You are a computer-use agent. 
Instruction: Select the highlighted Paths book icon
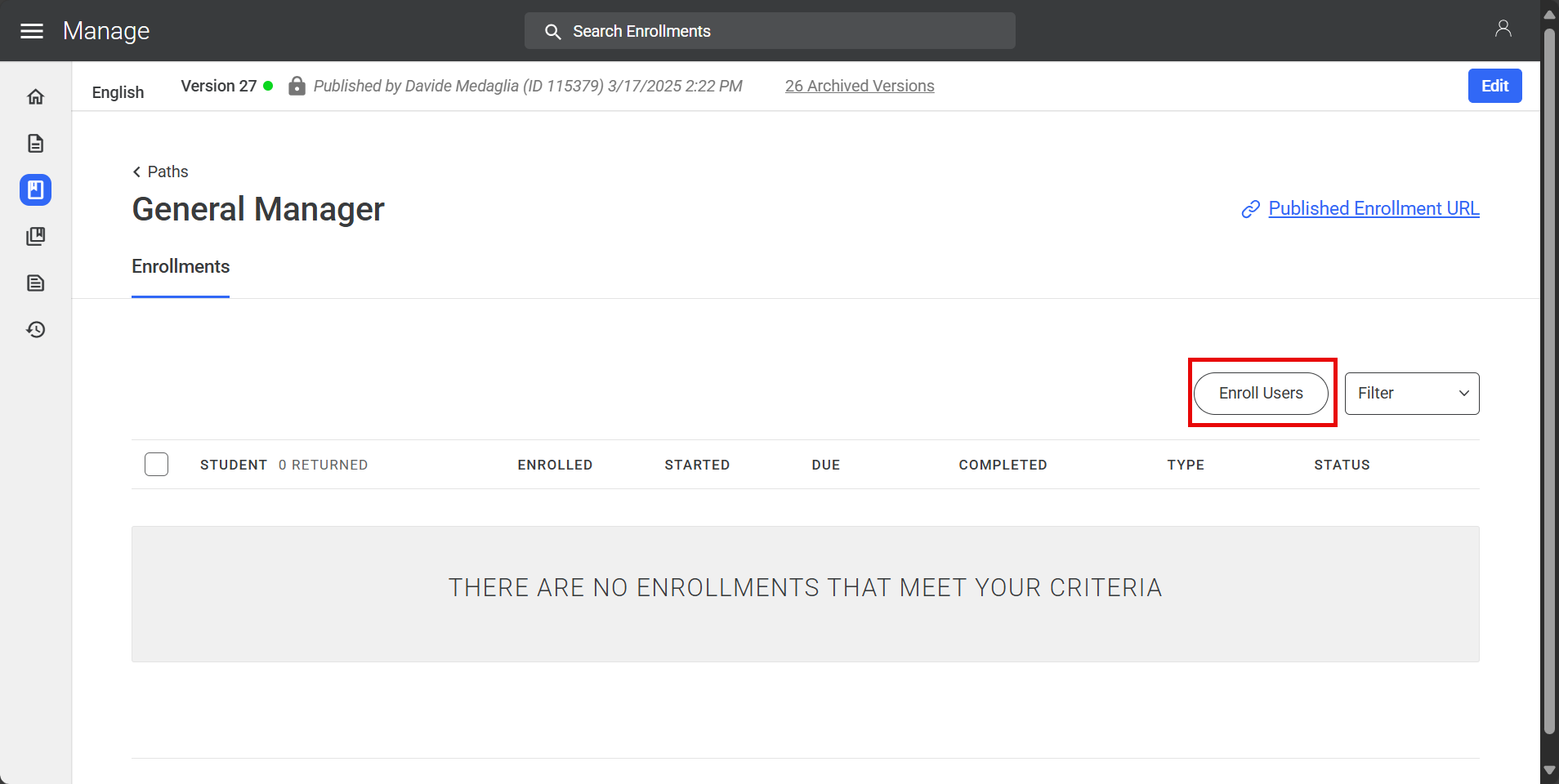35,189
